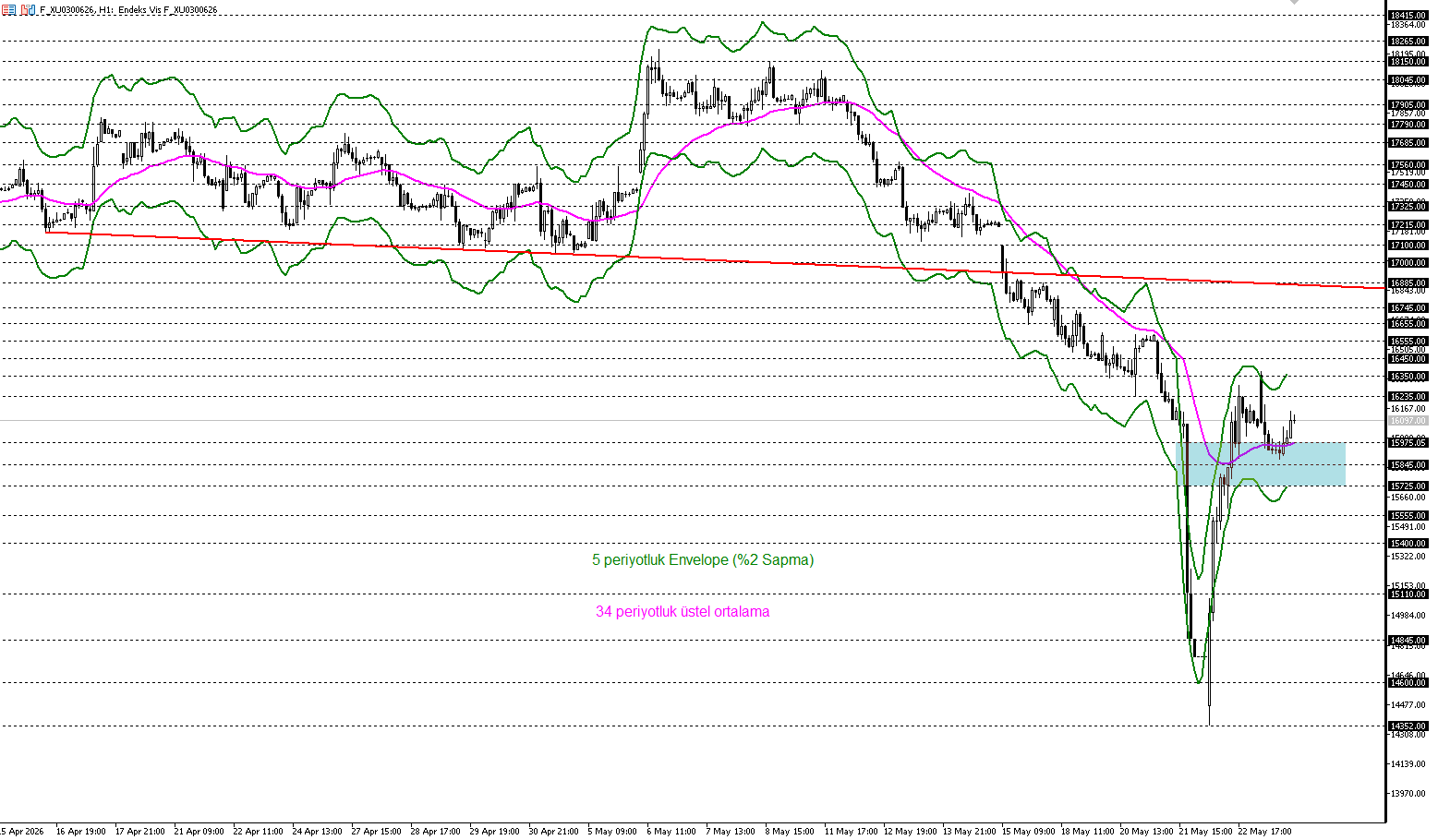Click the 14984.00 value on the price axis
Viewport: 1438px width, 840px height.
(x=1408, y=616)
